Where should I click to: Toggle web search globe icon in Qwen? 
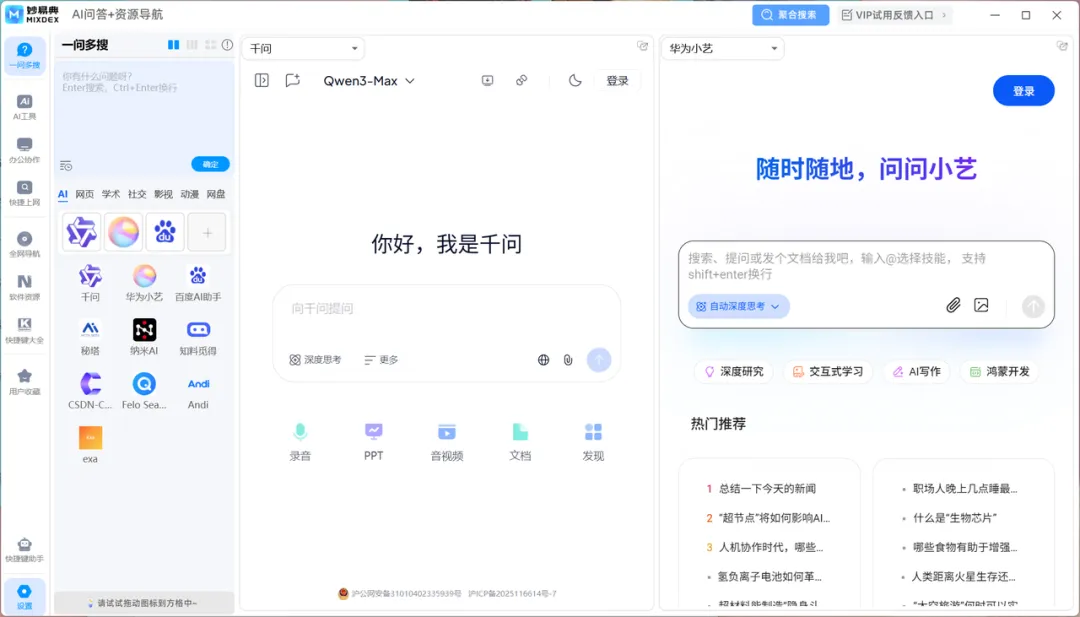click(x=543, y=359)
